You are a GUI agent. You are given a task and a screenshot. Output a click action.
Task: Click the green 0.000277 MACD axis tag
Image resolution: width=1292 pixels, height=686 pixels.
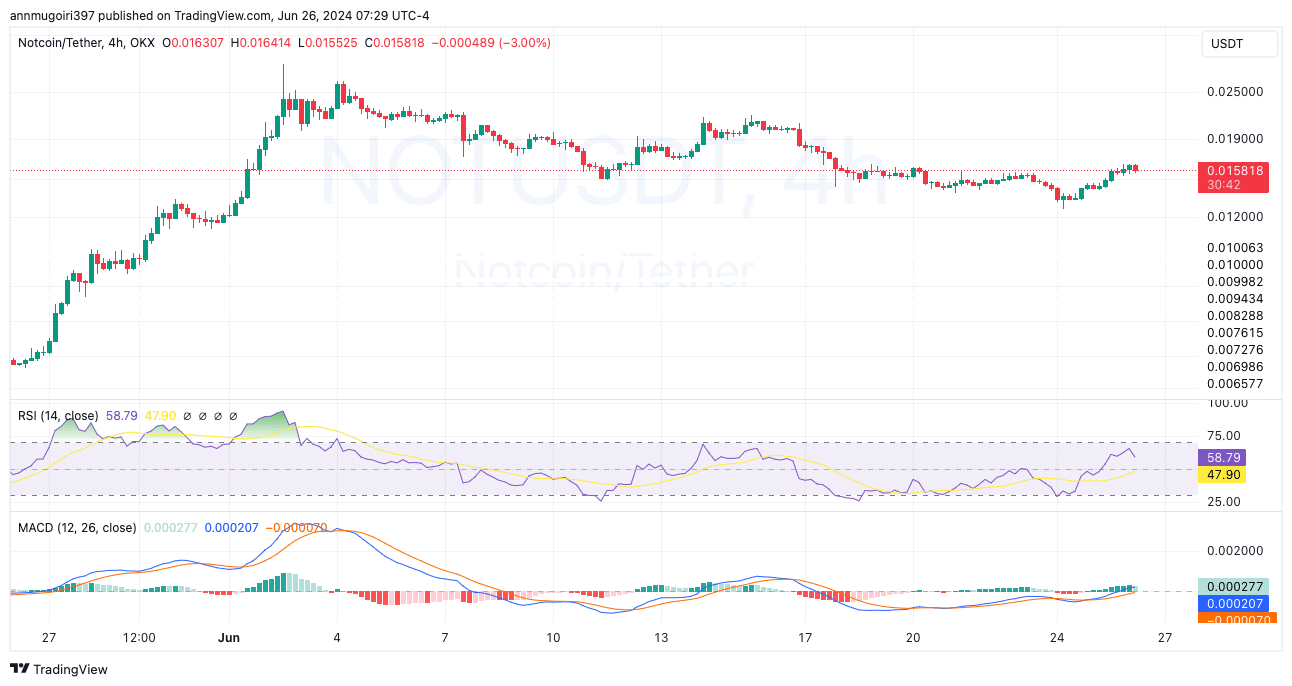coord(1233,587)
